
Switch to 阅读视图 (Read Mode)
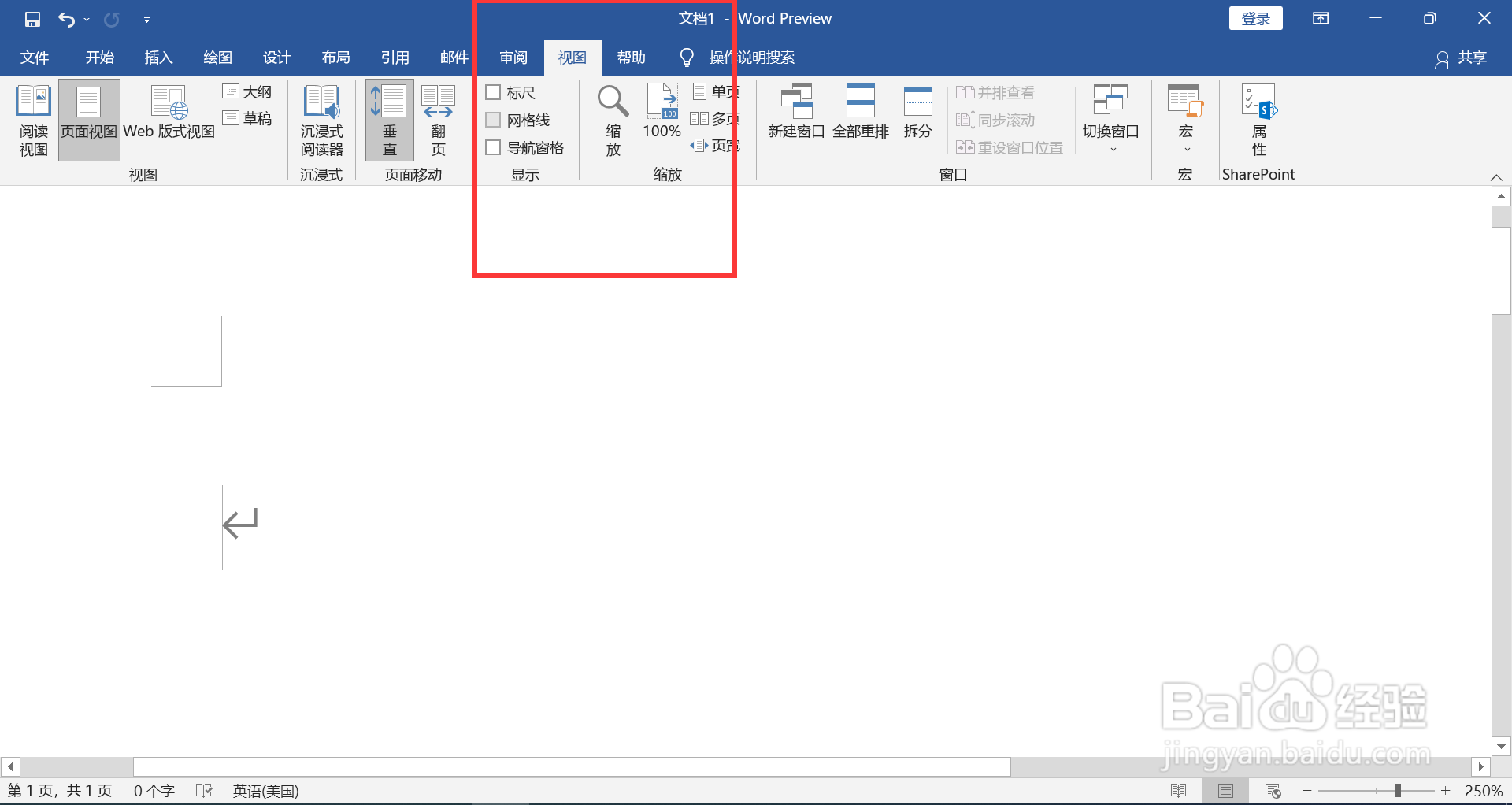[x=32, y=120]
